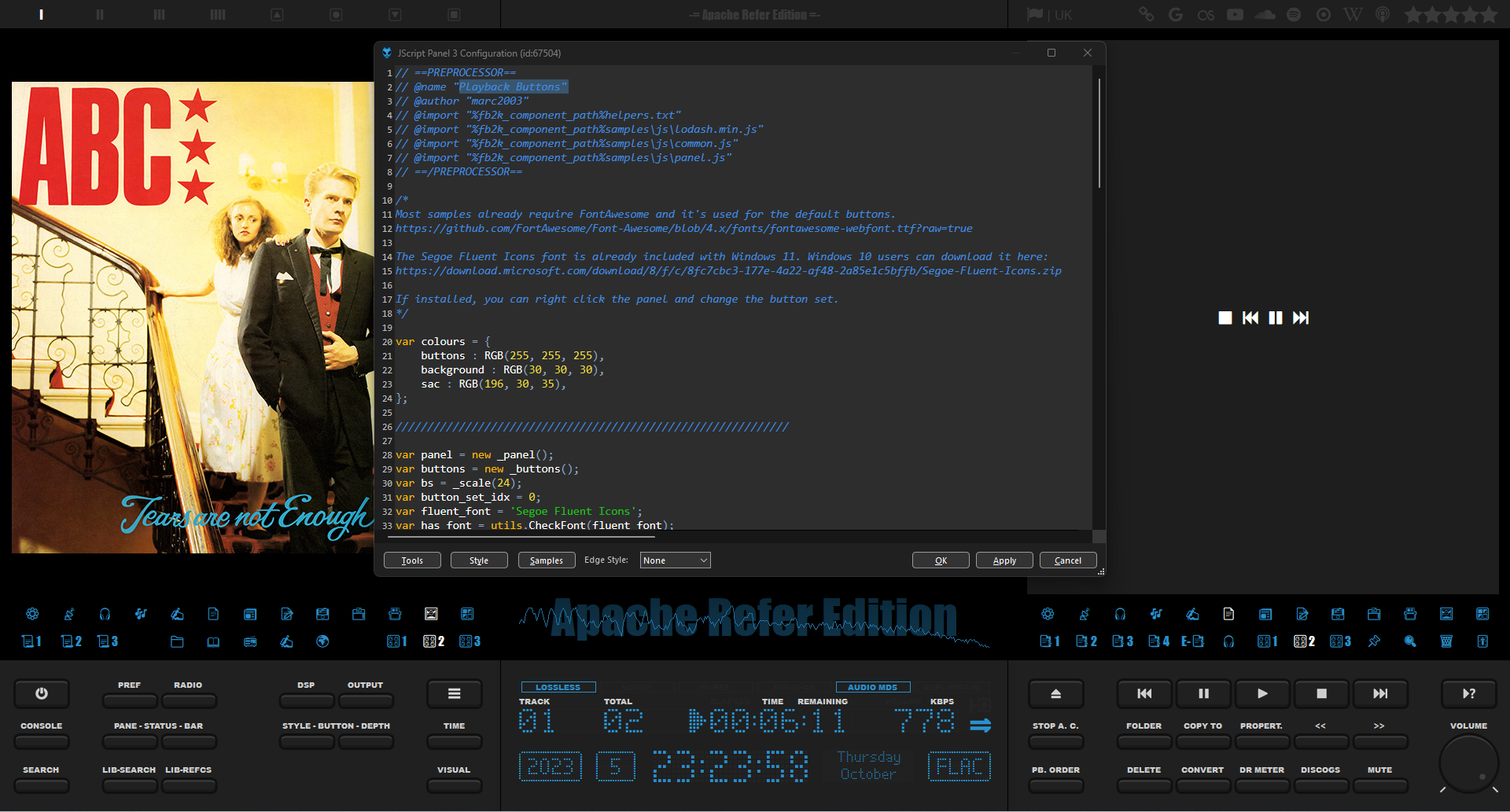Toggle the STOP A. C. button

(1056, 741)
